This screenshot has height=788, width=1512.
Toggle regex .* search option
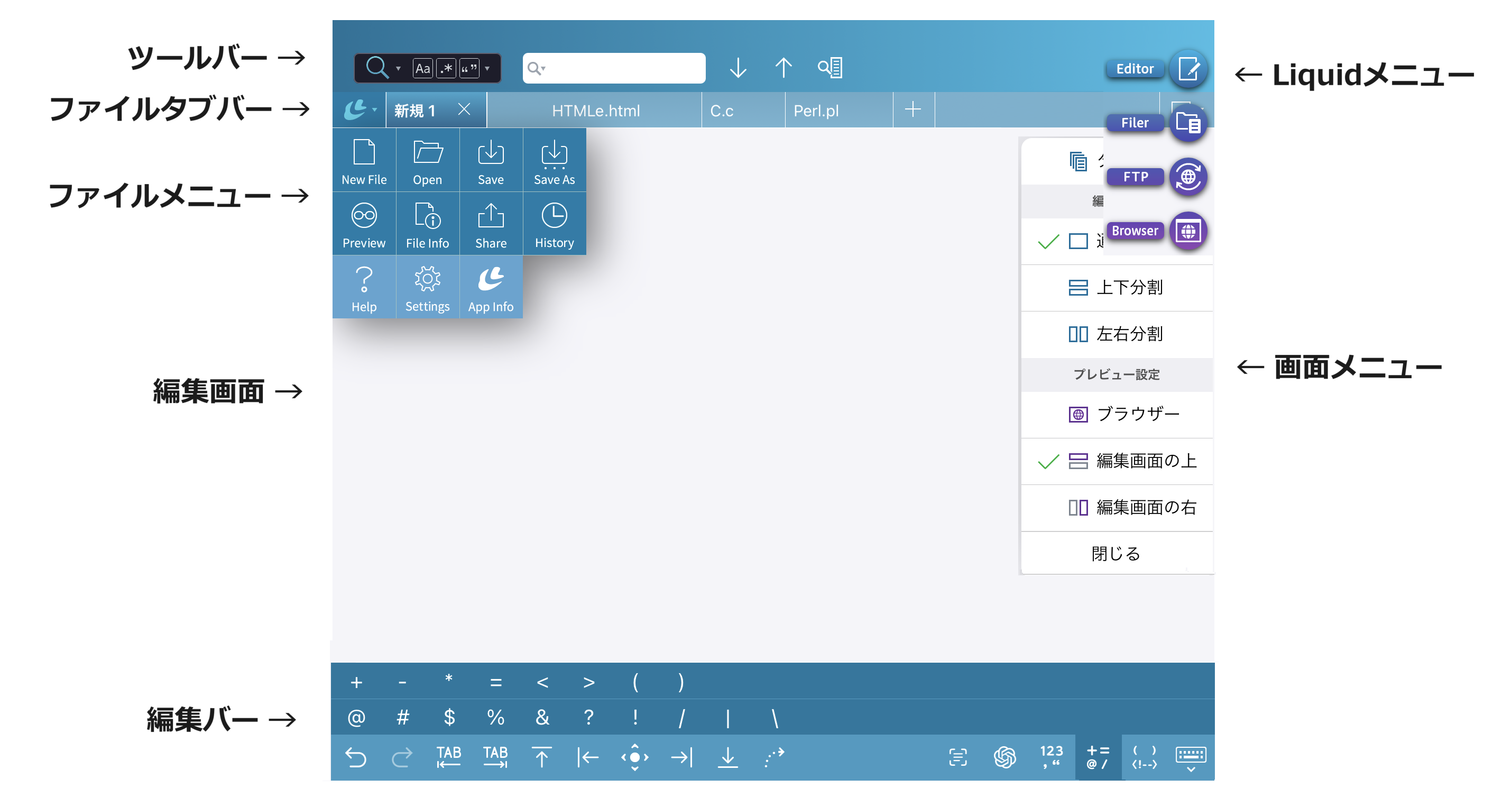point(447,69)
